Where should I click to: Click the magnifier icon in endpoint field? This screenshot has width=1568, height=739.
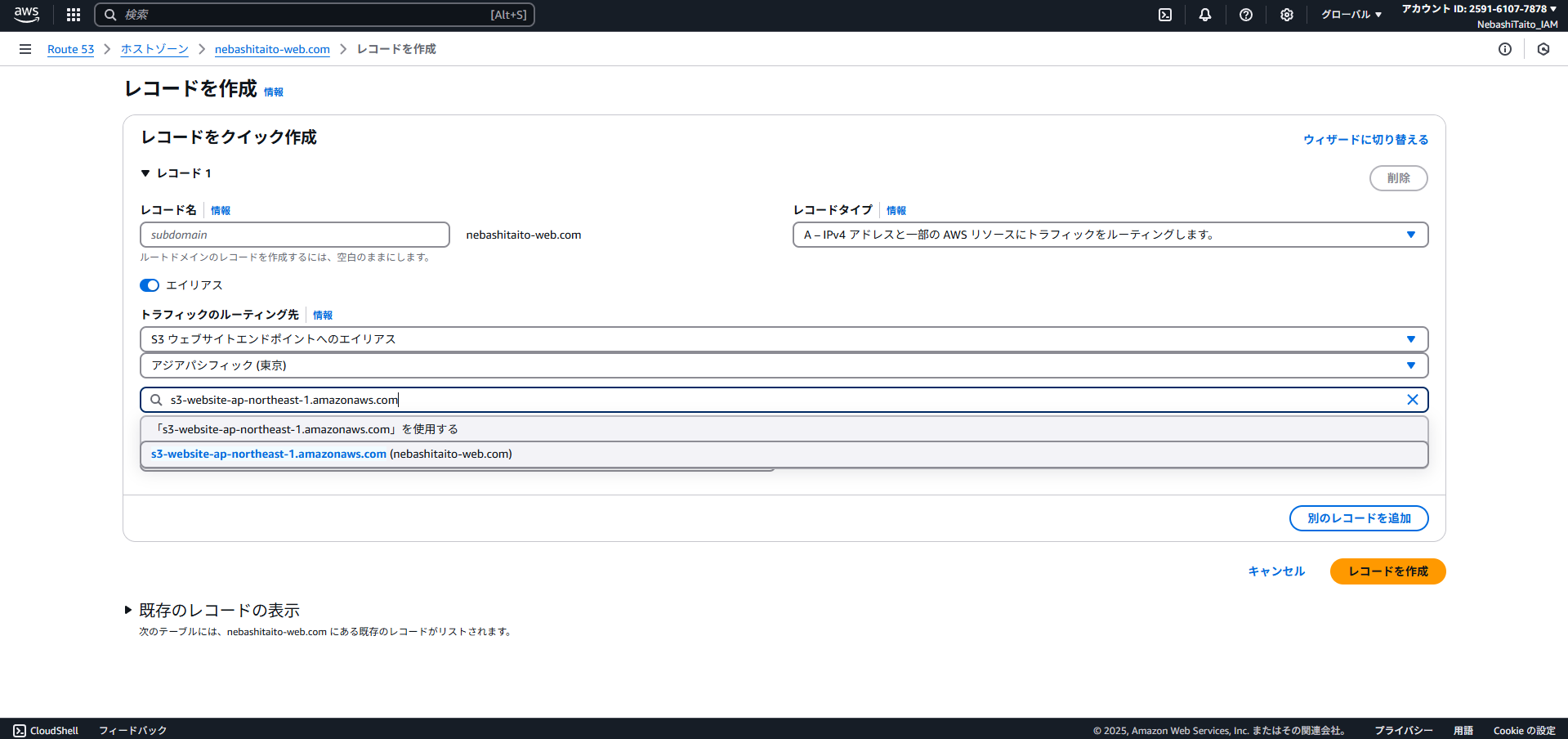(156, 400)
